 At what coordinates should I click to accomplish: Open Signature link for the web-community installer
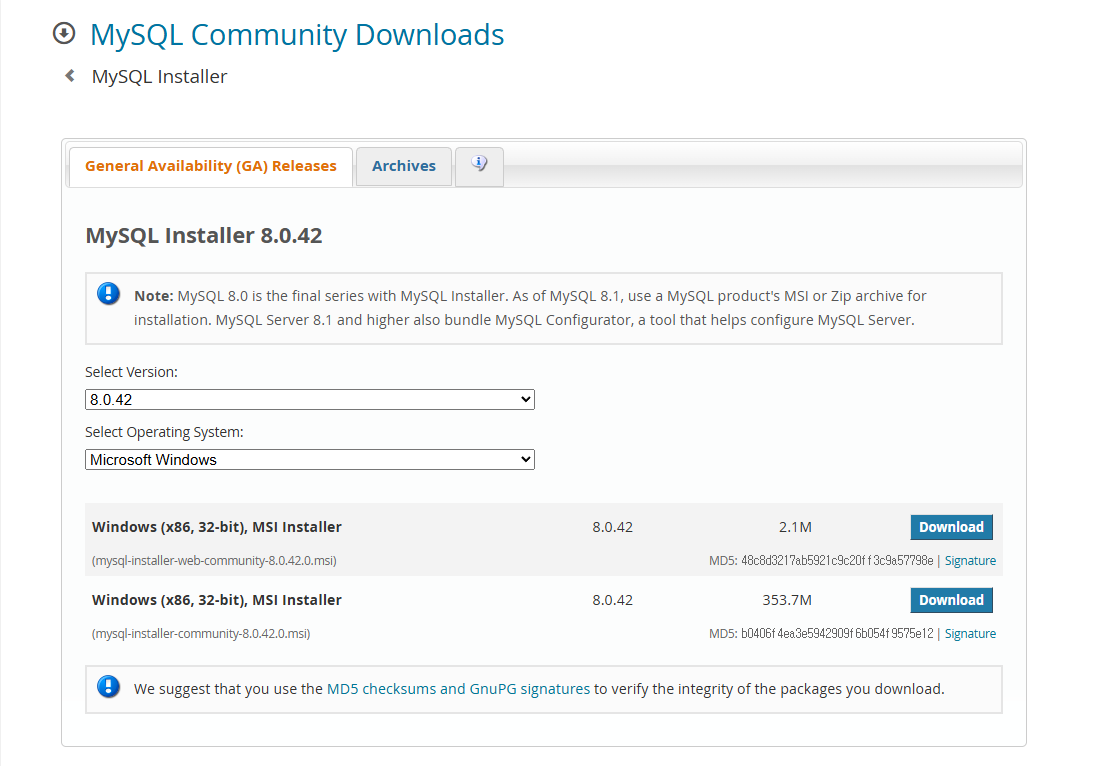[971, 561]
